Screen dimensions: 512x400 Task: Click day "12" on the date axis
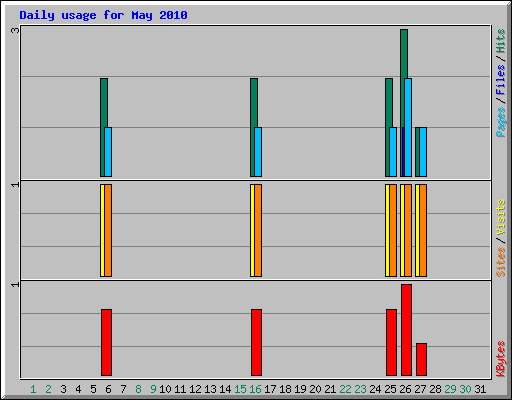(x=195, y=389)
